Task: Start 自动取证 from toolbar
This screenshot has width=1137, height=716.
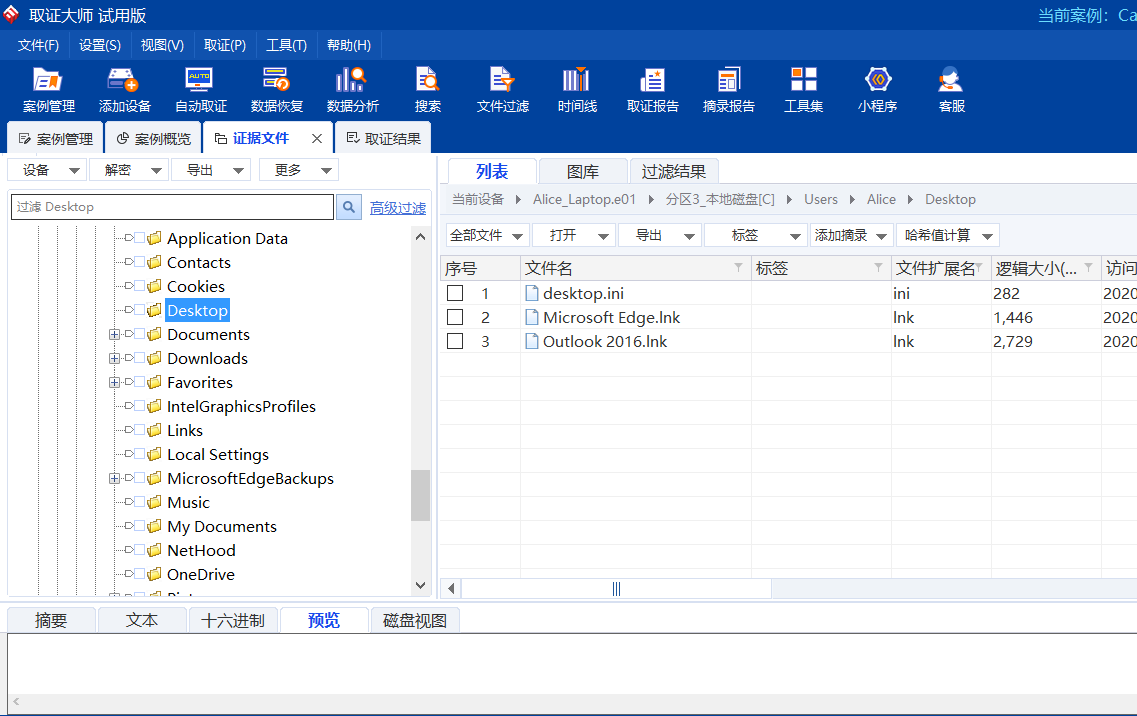Action: click(200, 89)
